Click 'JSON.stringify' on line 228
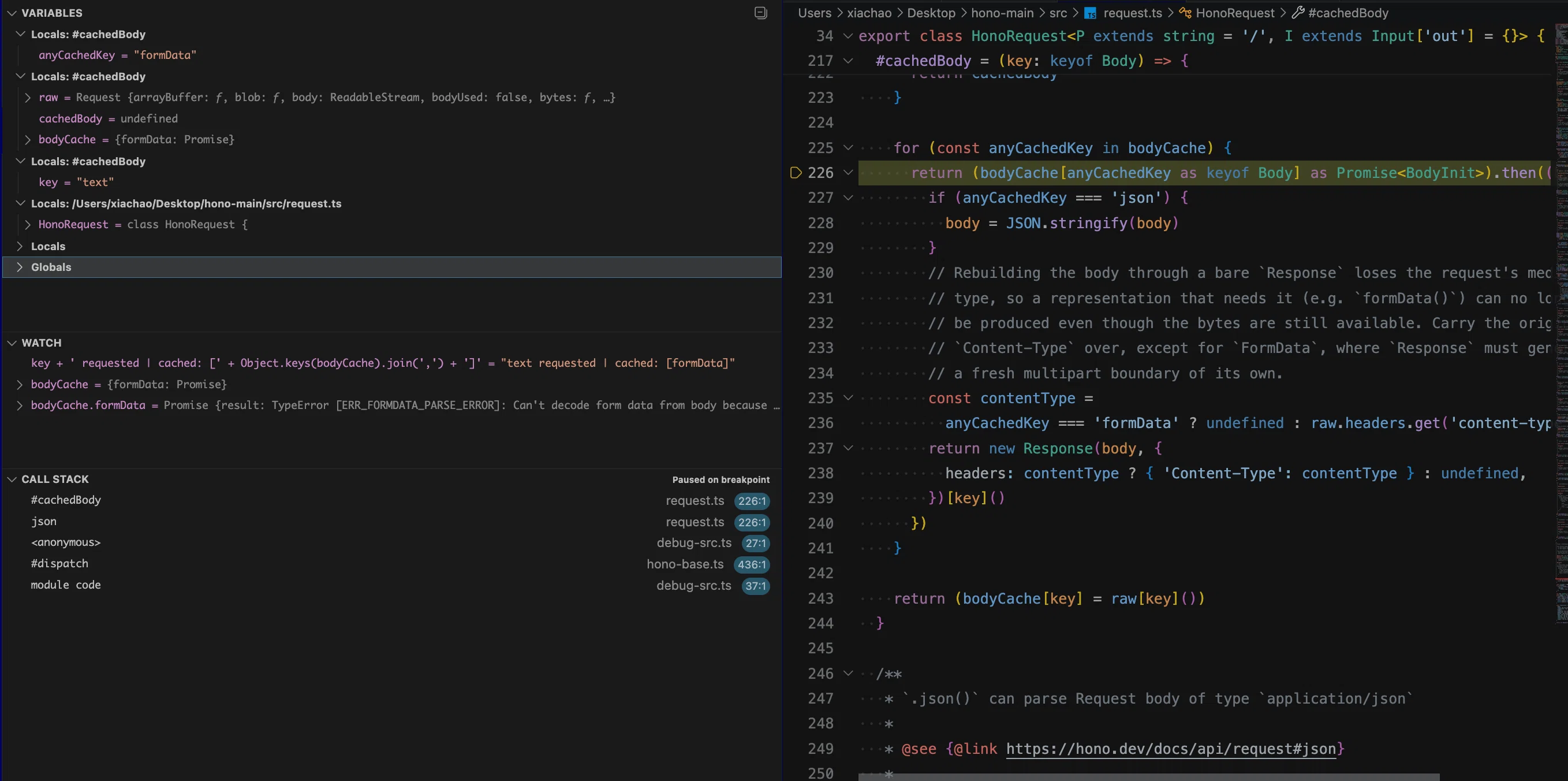The width and height of the screenshot is (1568, 781). click(1066, 224)
